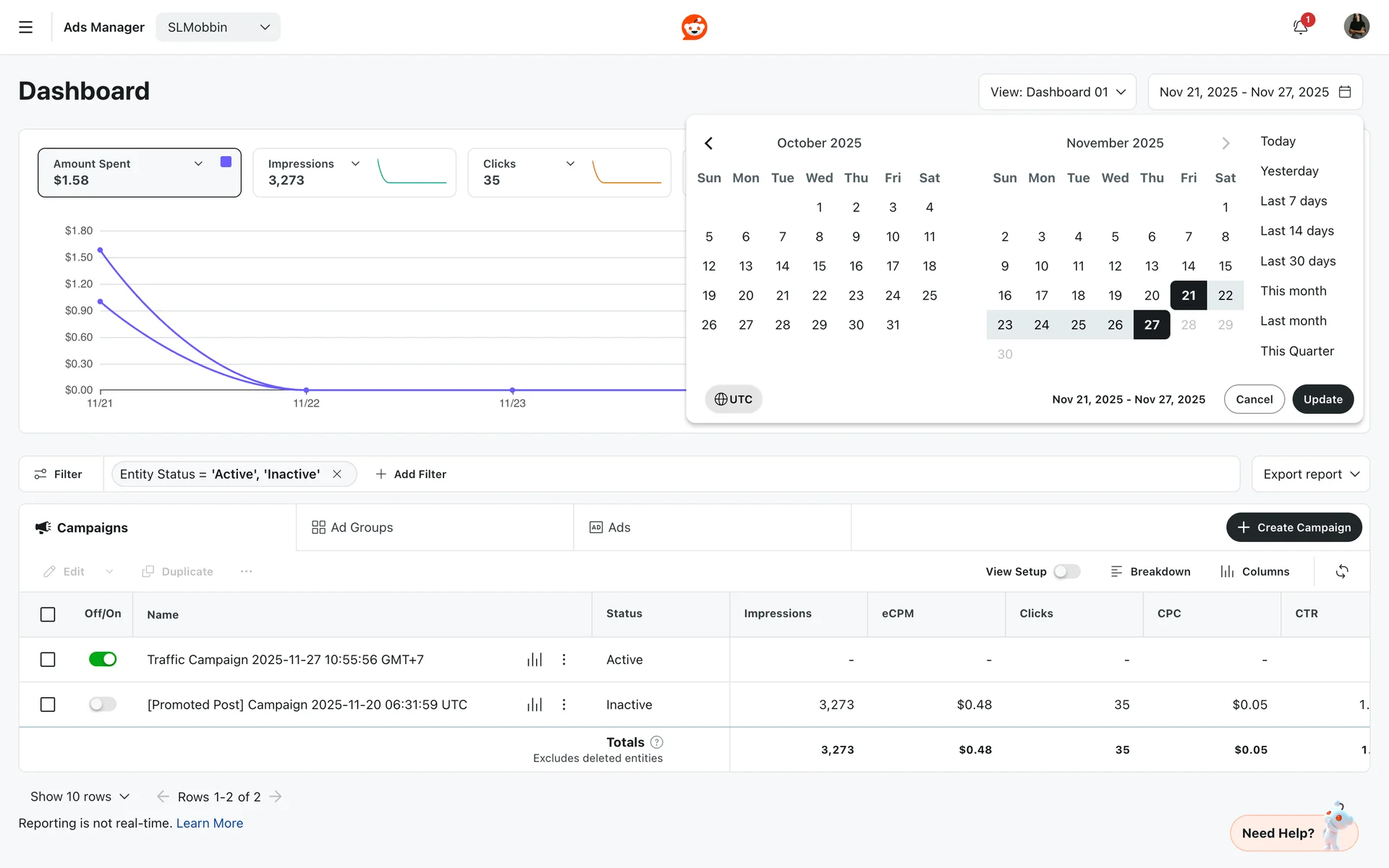
Task: Turn off the Traffic Campaign toggle
Action: click(103, 660)
